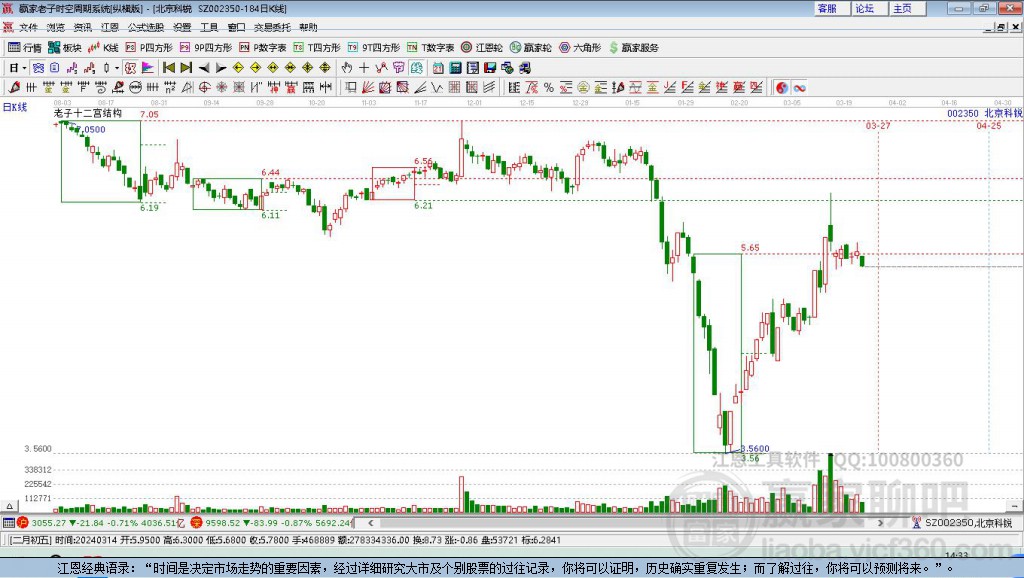The height and width of the screenshot is (578, 1024).
Task: Toggle the blue knot pattern button
Action: tap(39, 68)
